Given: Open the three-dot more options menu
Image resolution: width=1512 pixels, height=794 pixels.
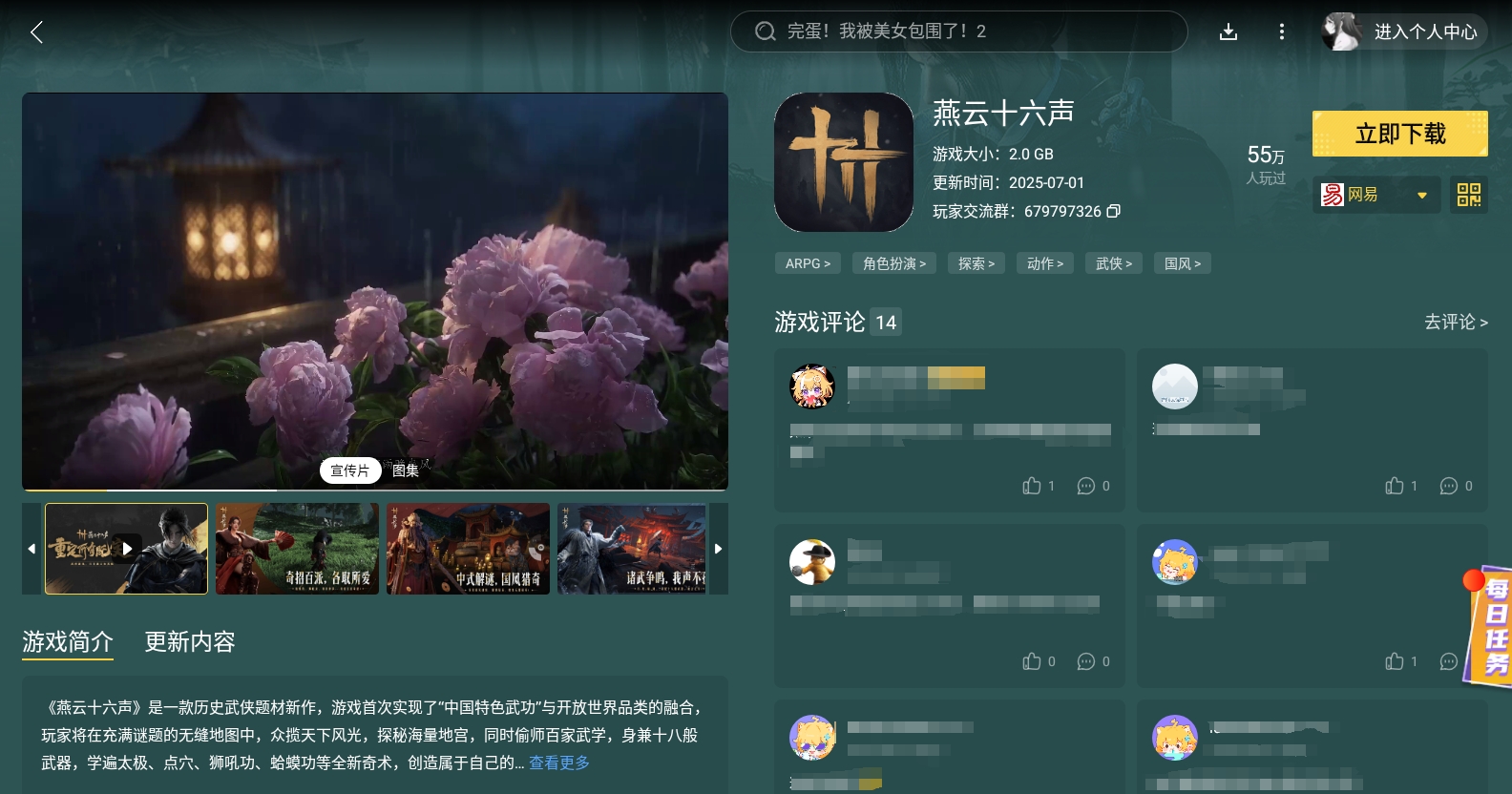Looking at the screenshot, I should [x=1281, y=31].
